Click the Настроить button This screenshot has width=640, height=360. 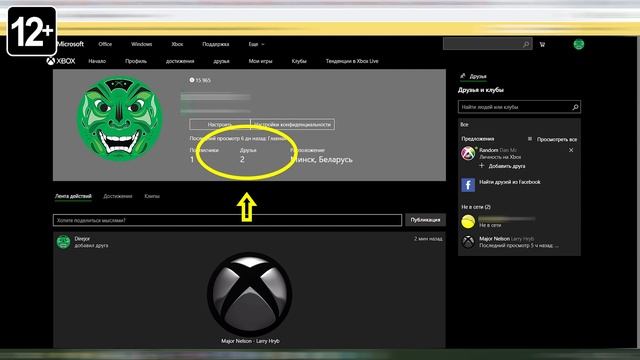220,124
